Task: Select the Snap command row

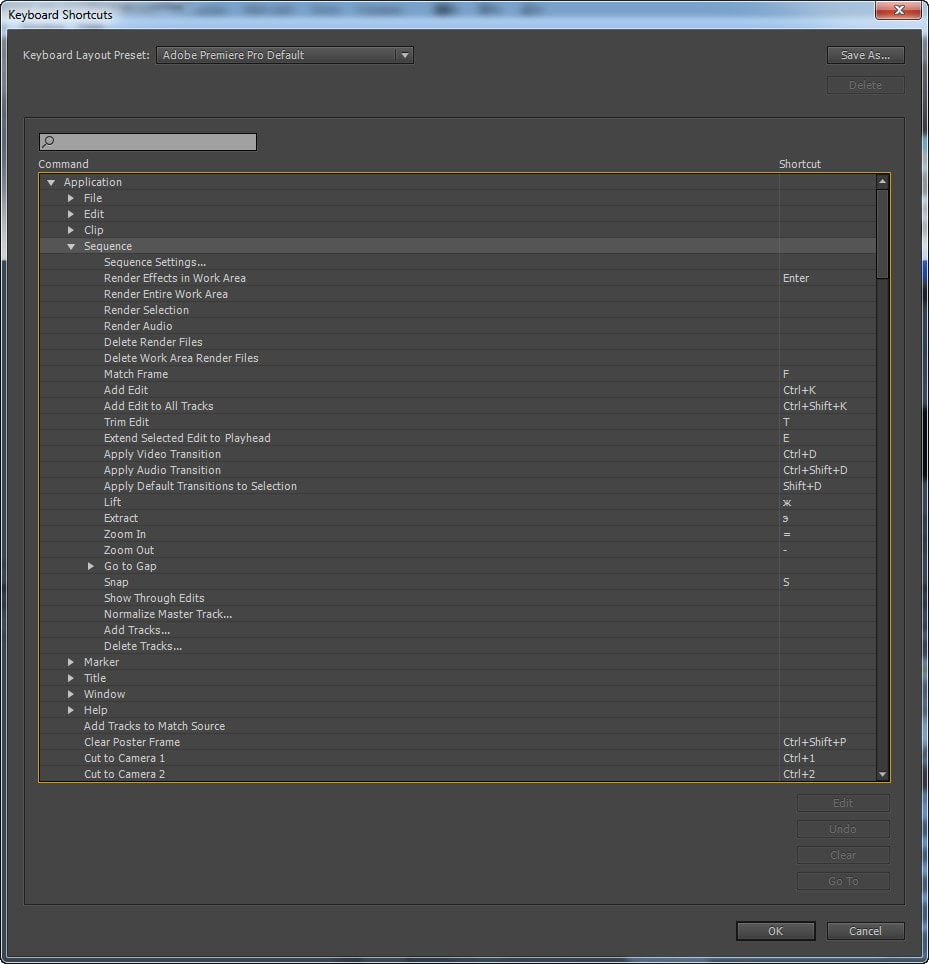Action: (458, 582)
